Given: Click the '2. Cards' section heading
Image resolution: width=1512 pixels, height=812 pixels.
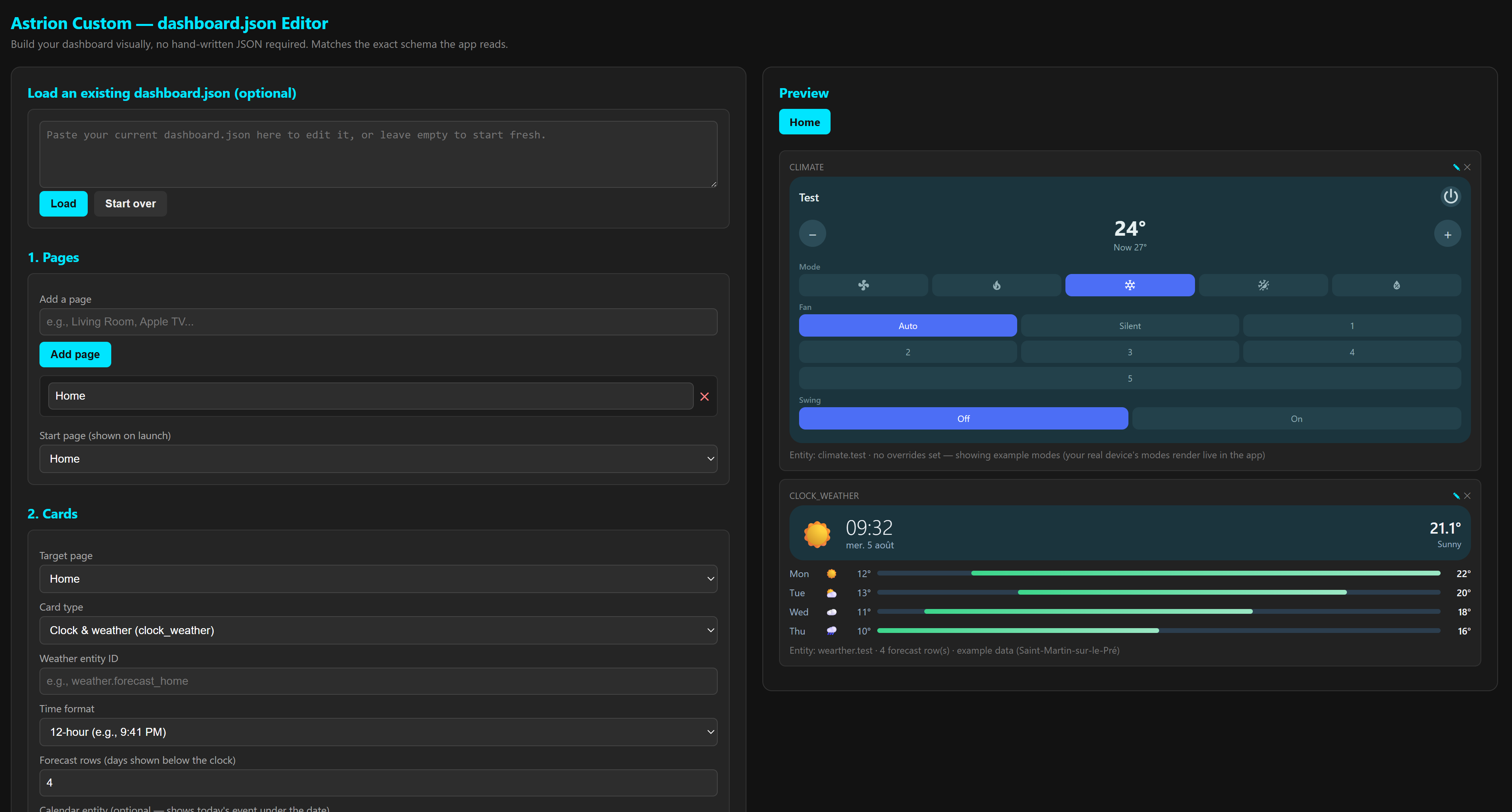Looking at the screenshot, I should pos(52,514).
